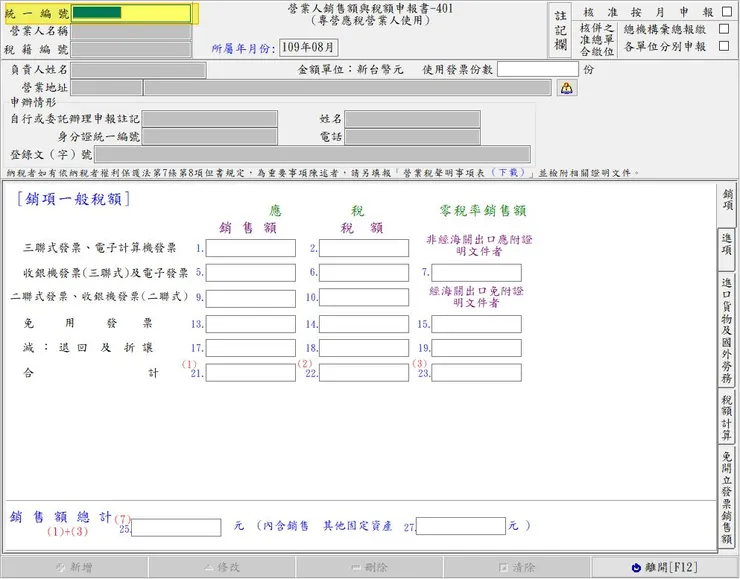Click field 9 duplicate invoice sales amount
This screenshot has width=740, height=579.
click(x=251, y=298)
